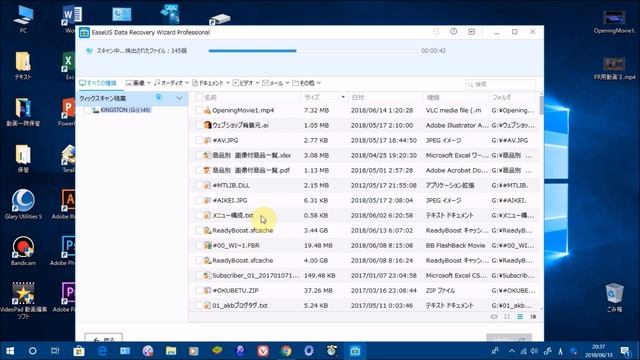Select the PR用動画3.mp4 file on desktop

tap(614, 68)
